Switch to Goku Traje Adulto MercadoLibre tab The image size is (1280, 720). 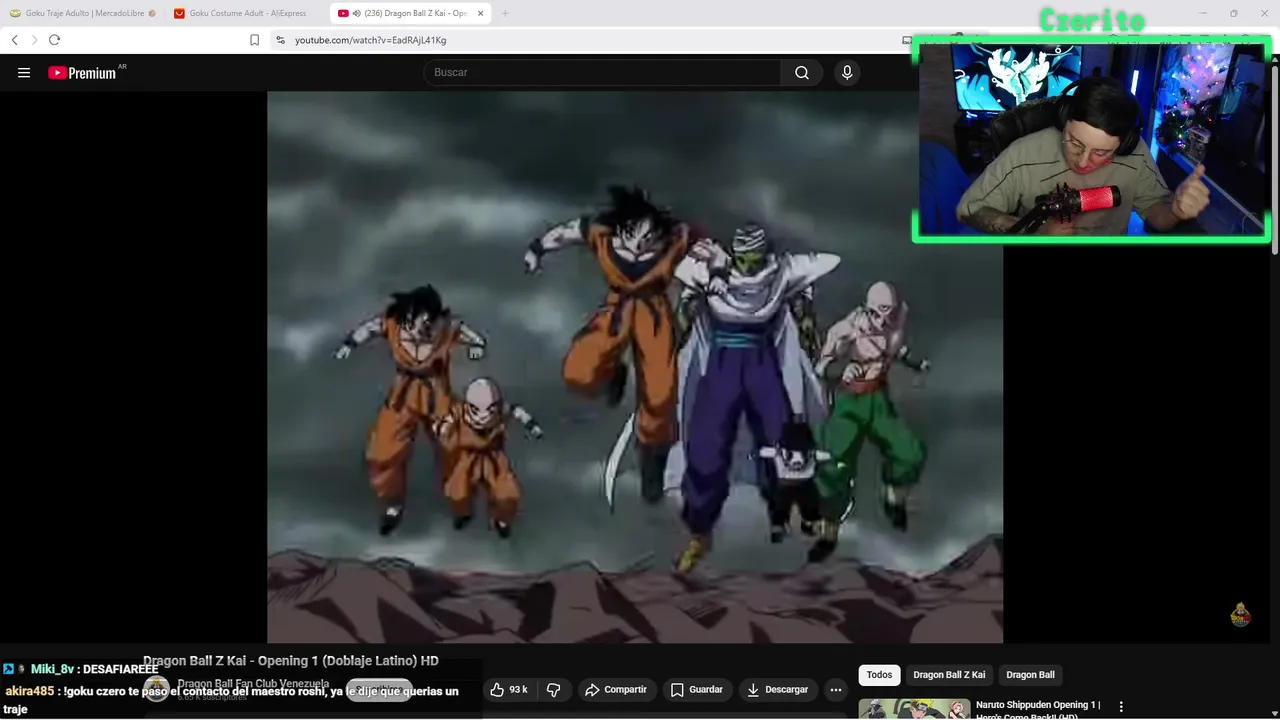pyautogui.click(x=83, y=13)
